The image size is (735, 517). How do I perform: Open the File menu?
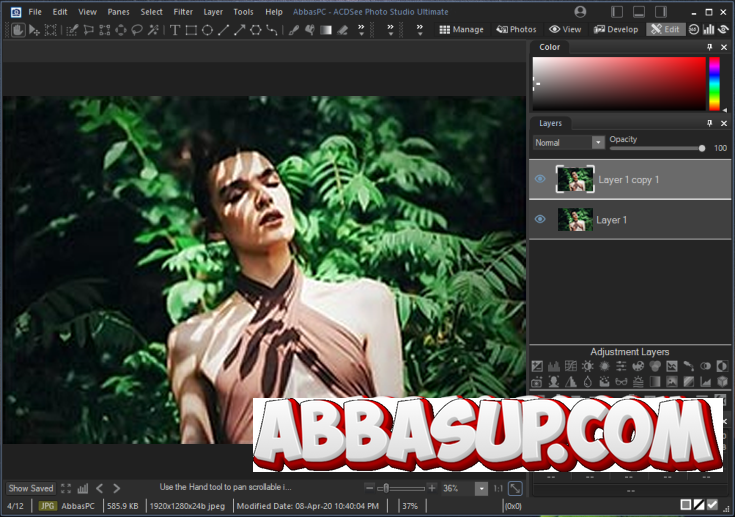[35, 12]
